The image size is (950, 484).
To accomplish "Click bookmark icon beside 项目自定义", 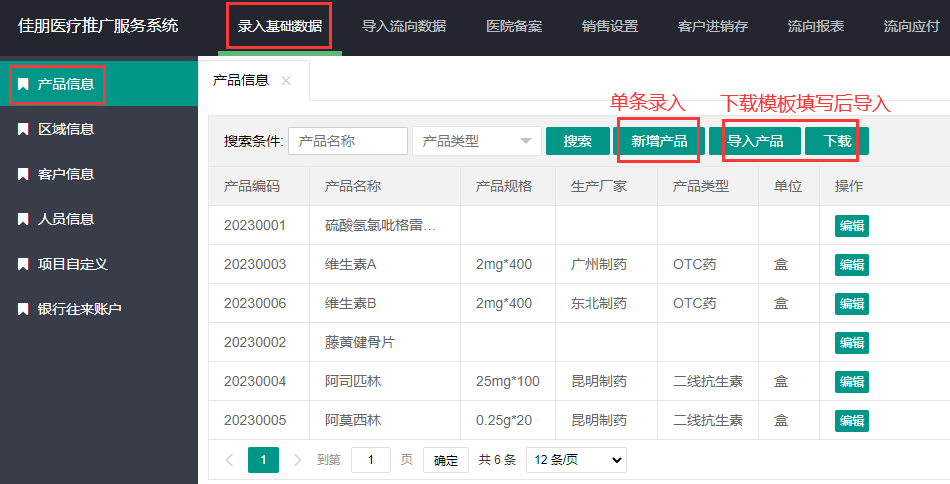I will click(23, 264).
